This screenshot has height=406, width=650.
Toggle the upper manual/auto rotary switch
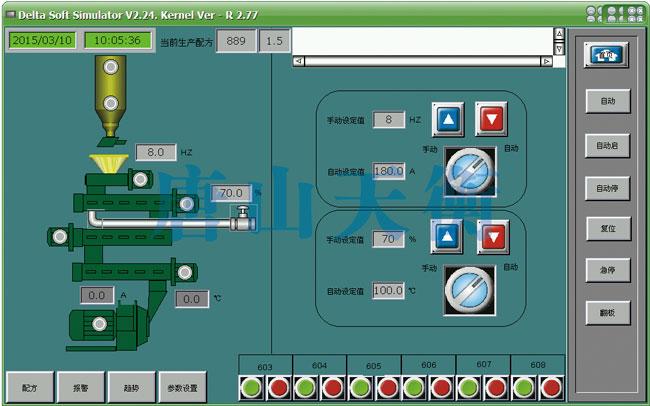[469, 171]
